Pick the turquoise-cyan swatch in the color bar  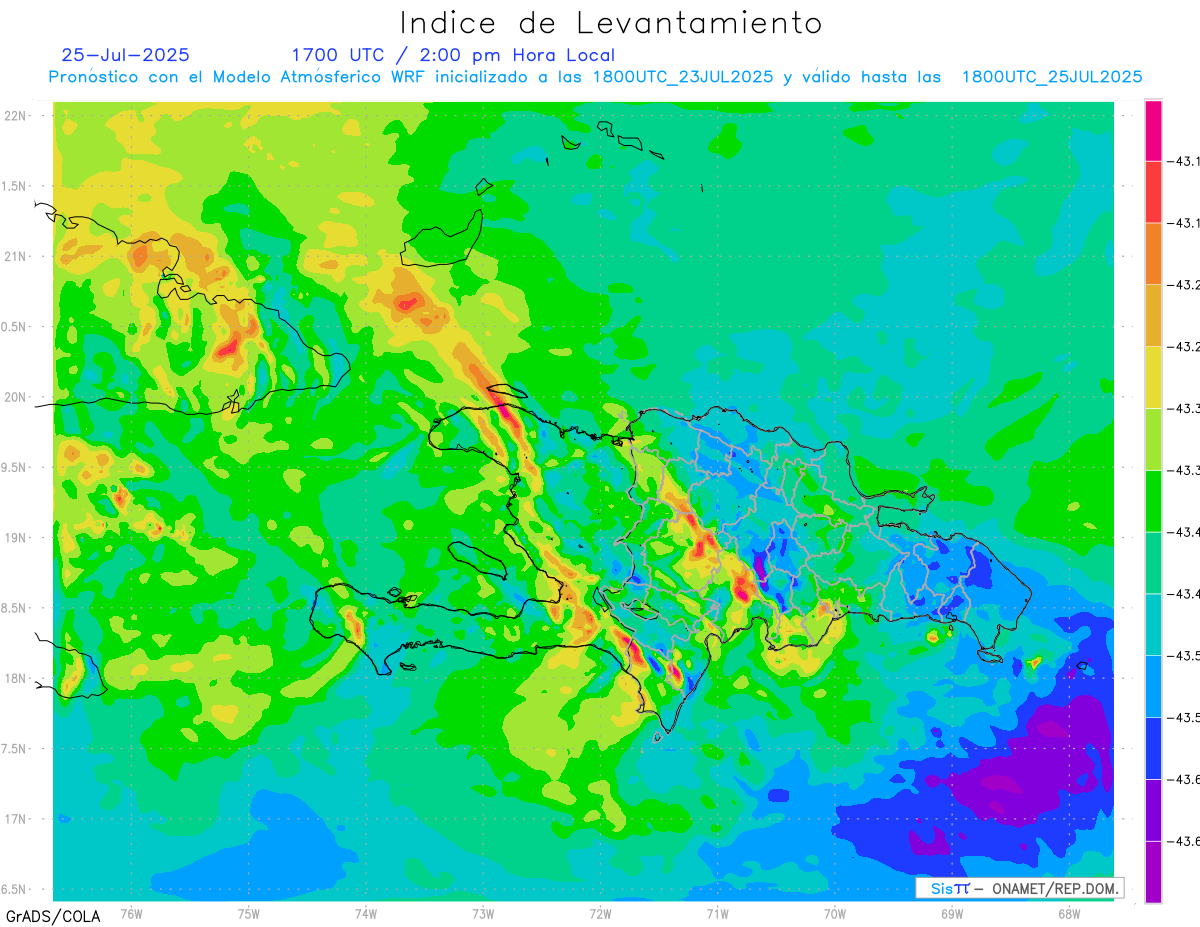pyautogui.click(x=1153, y=625)
